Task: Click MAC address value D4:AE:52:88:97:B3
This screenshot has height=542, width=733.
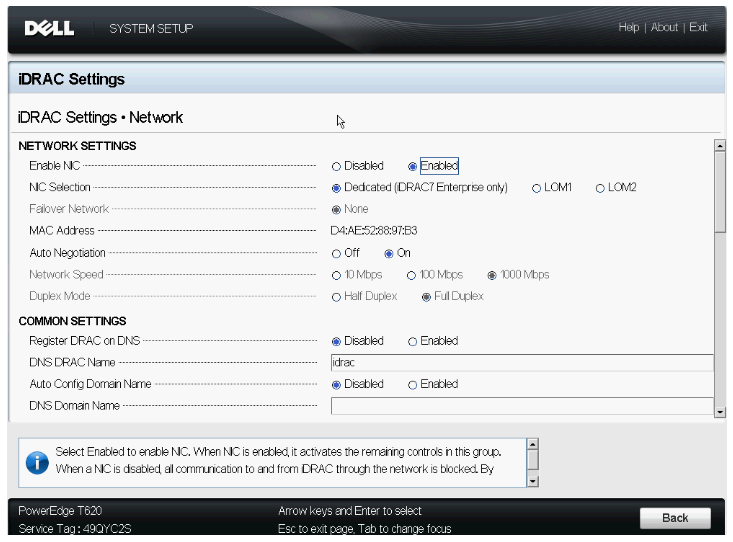Action: [374, 231]
